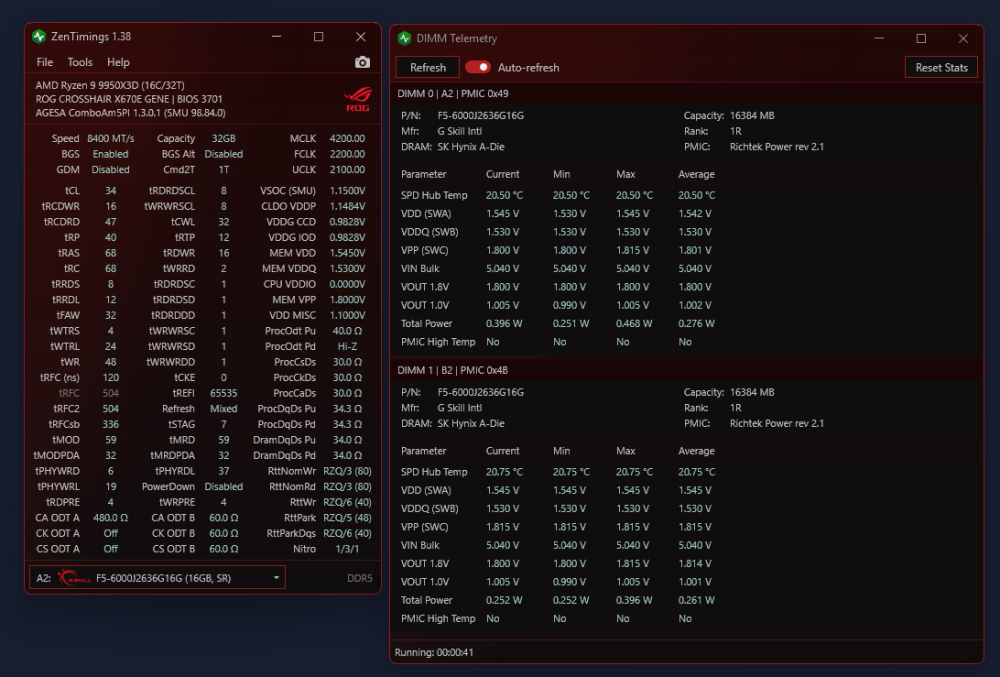Click DIMM 0 SPD Hub Temp row label
1000x677 pixels.
click(x=434, y=195)
